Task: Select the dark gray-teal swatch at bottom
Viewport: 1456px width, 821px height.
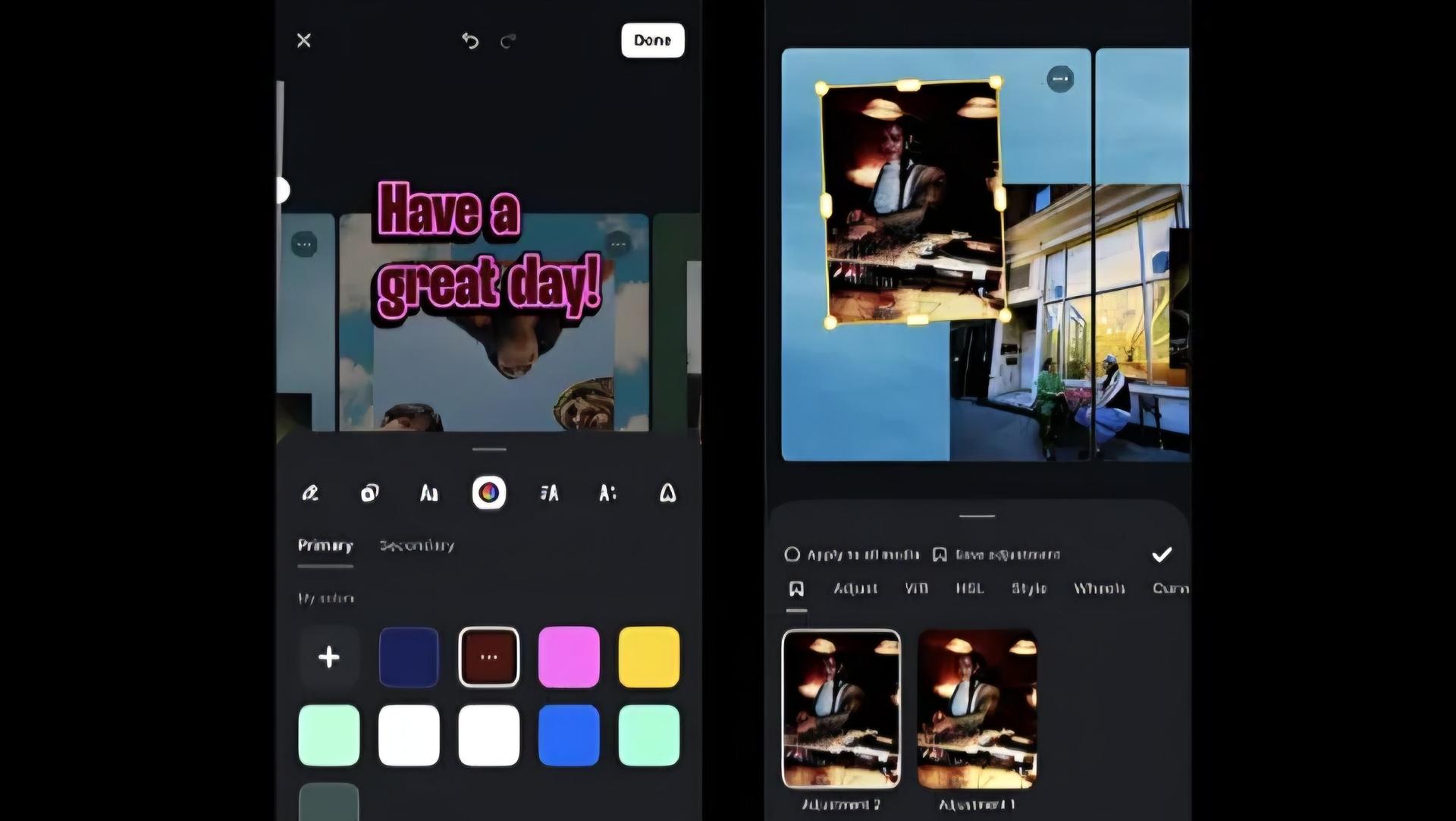Action: (329, 802)
